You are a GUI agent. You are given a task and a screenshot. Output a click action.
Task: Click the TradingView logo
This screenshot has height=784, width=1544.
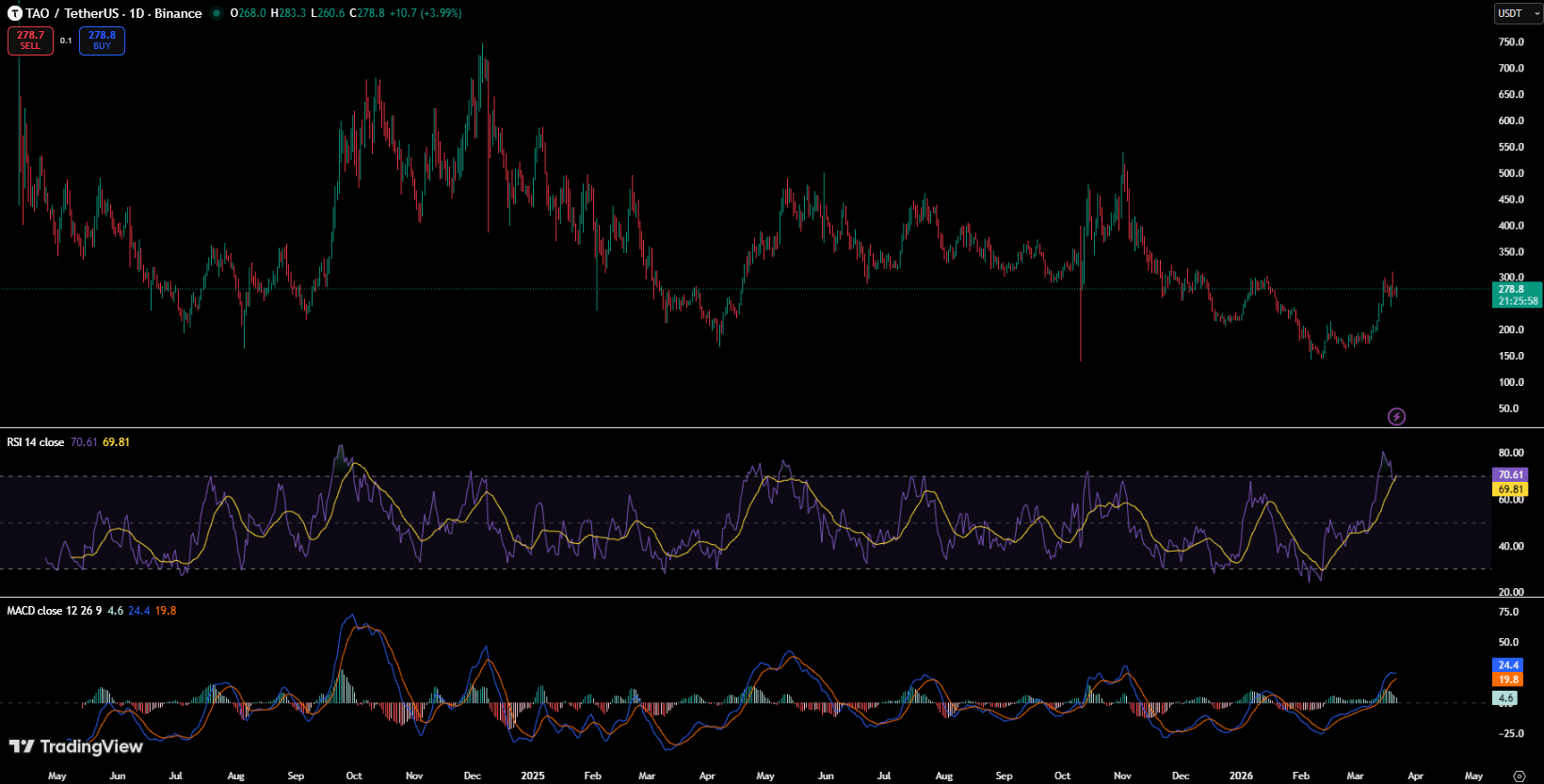pos(75,746)
